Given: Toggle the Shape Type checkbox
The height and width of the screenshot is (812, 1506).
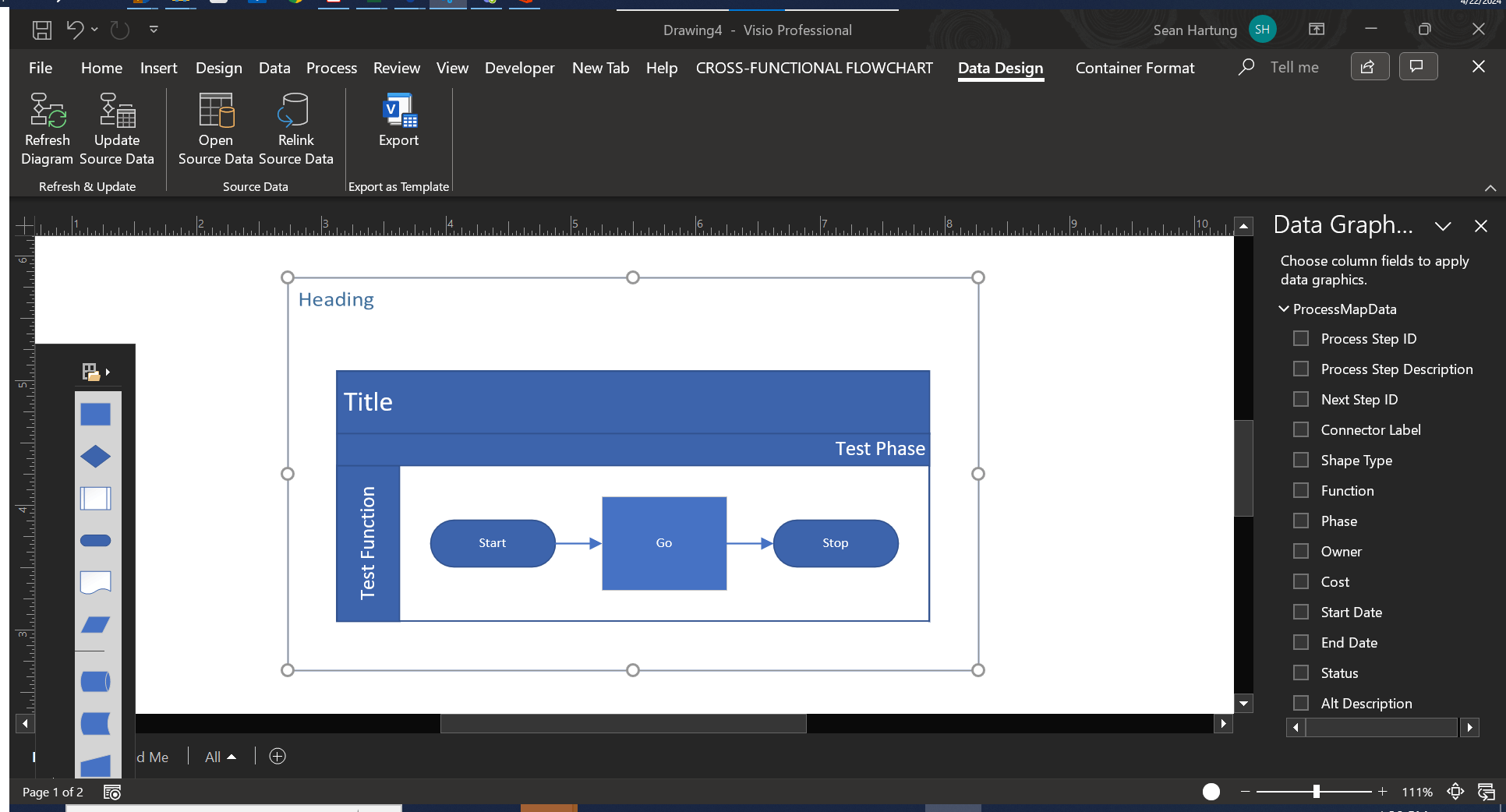Looking at the screenshot, I should [x=1301, y=461].
